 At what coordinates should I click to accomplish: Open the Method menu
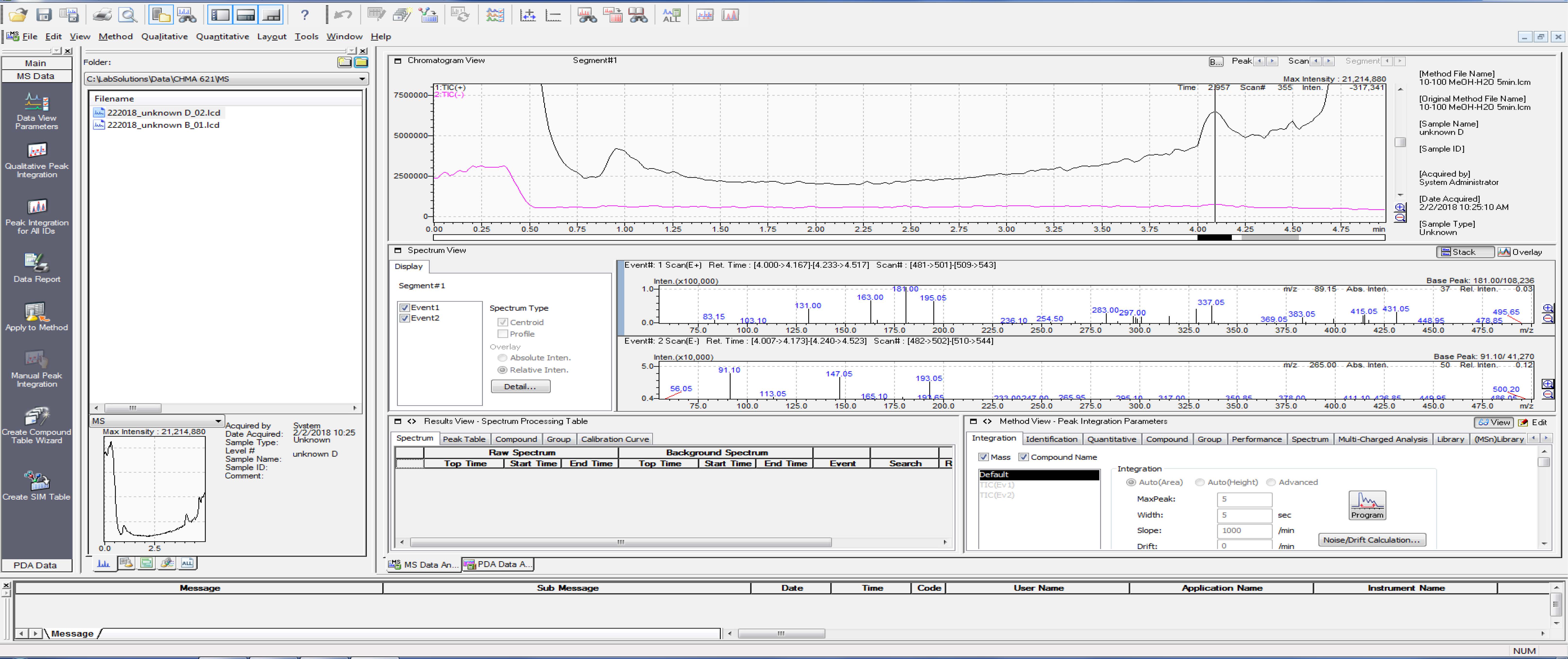[x=116, y=36]
